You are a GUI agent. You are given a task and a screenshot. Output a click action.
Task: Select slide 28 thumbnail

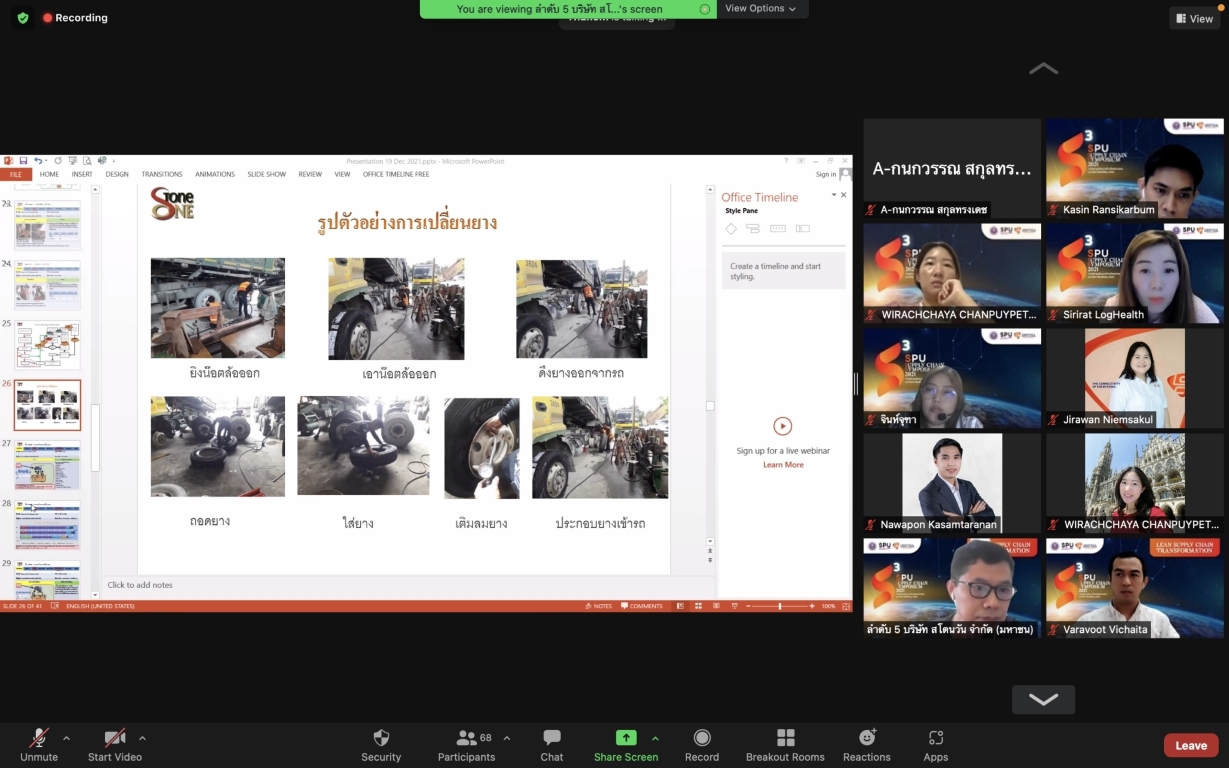[x=47, y=525]
